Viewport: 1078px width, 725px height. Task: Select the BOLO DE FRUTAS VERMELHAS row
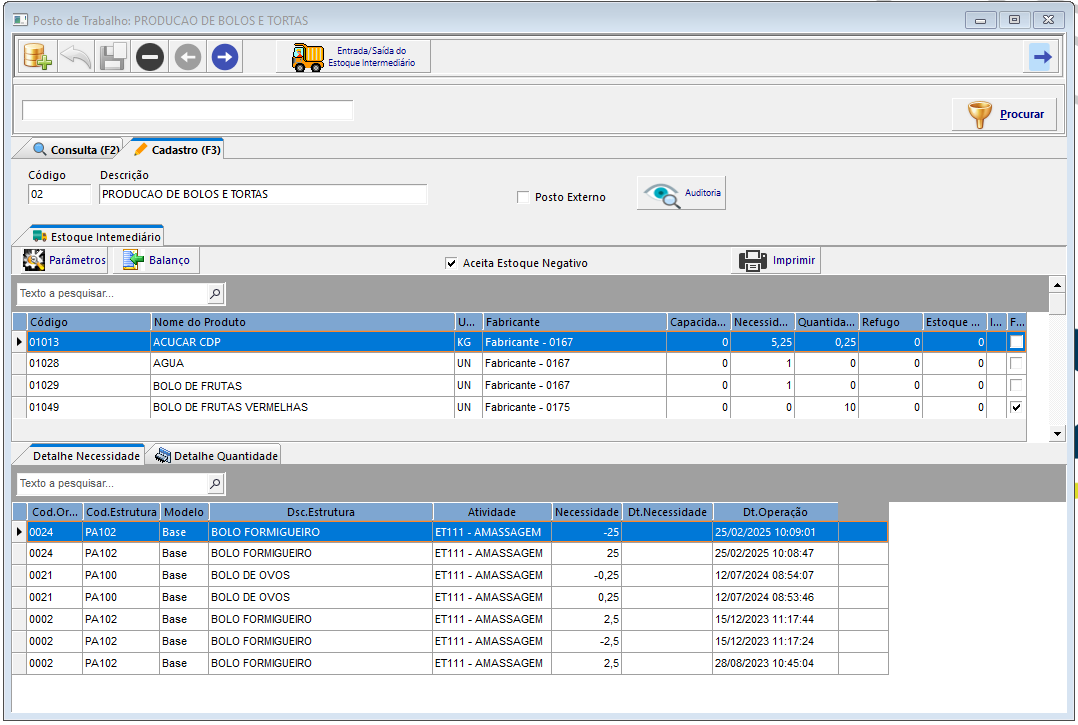coord(526,408)
